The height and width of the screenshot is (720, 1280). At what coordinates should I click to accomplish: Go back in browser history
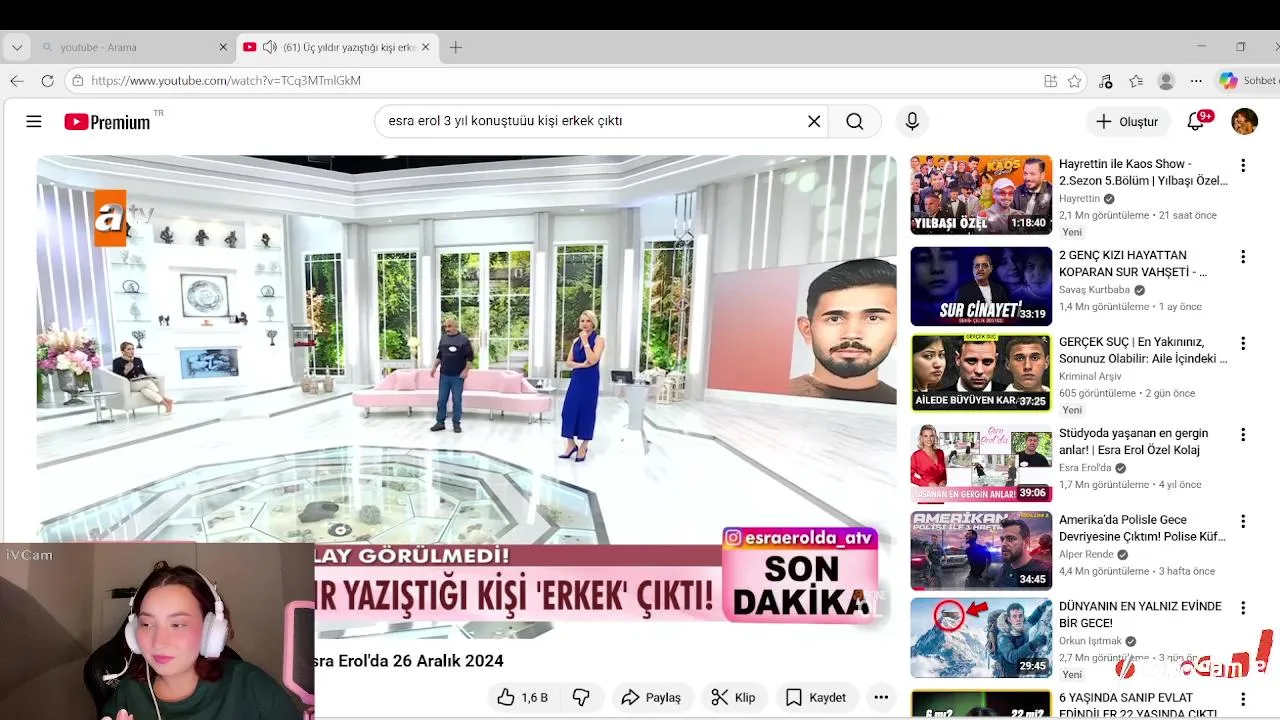coord(17,81)
